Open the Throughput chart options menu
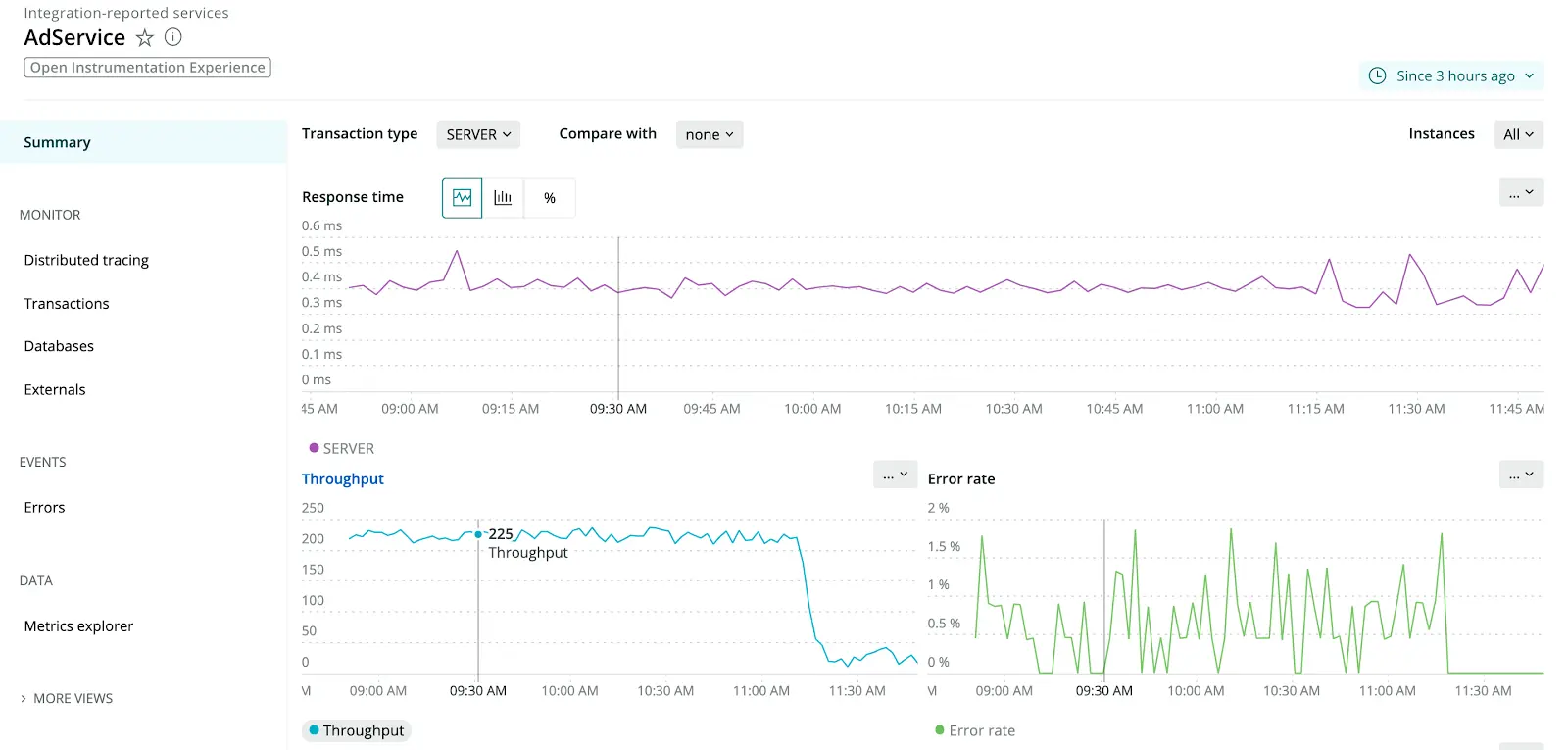 coord(895,475)
